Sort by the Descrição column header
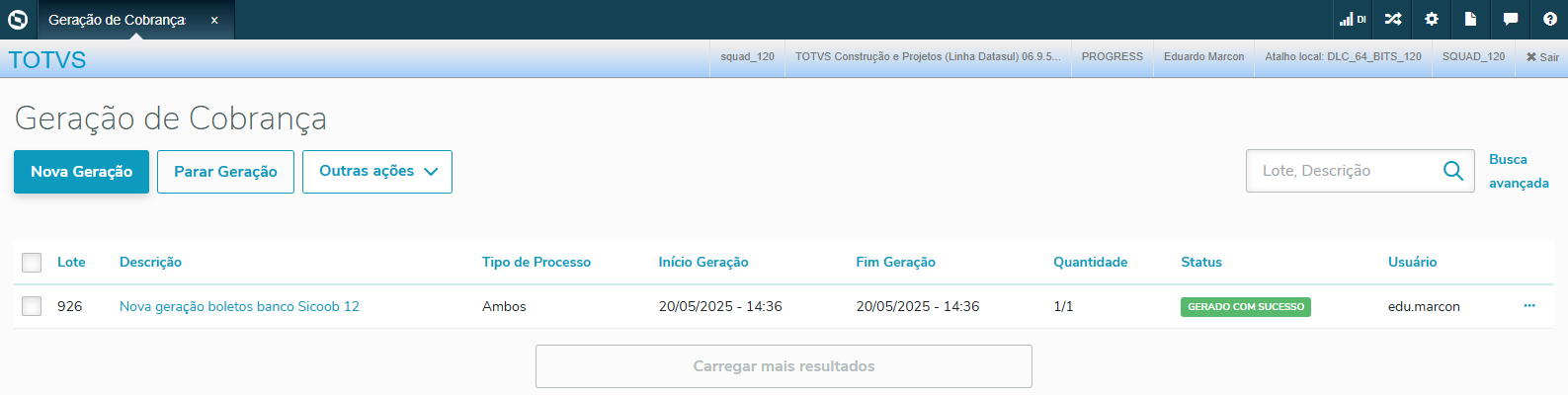The width and height of the screenshot is (1568, 395). [150, 262]
